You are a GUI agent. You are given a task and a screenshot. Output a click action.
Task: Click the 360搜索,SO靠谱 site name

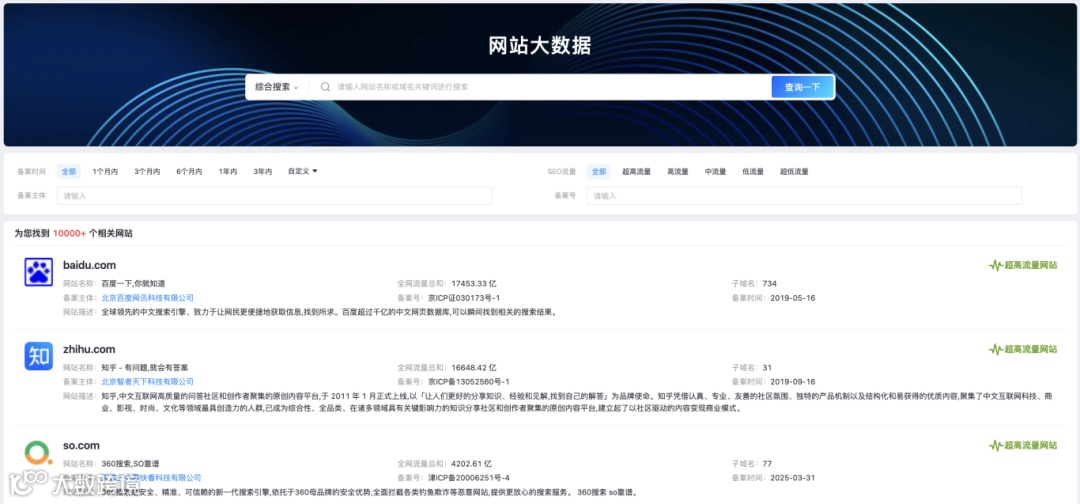pos(130,463)
